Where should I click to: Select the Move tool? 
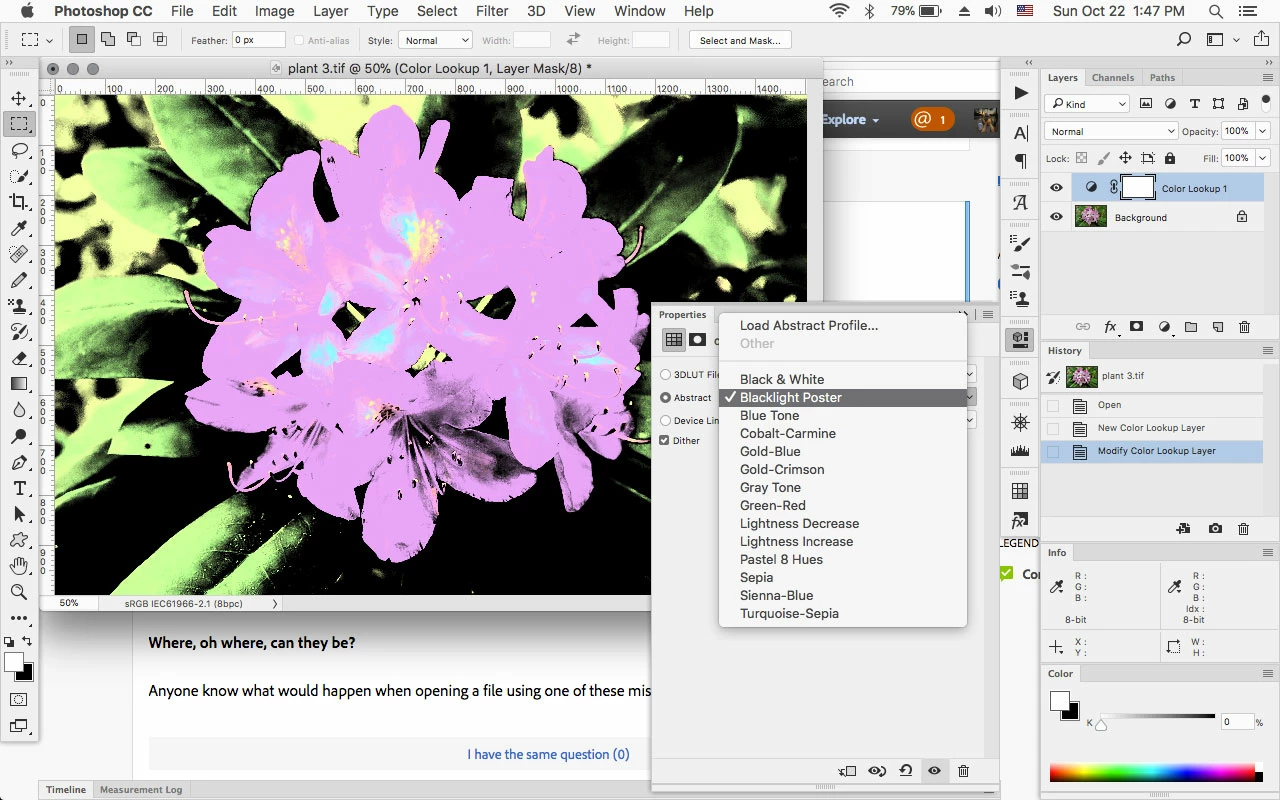click(x=19, y=98)
